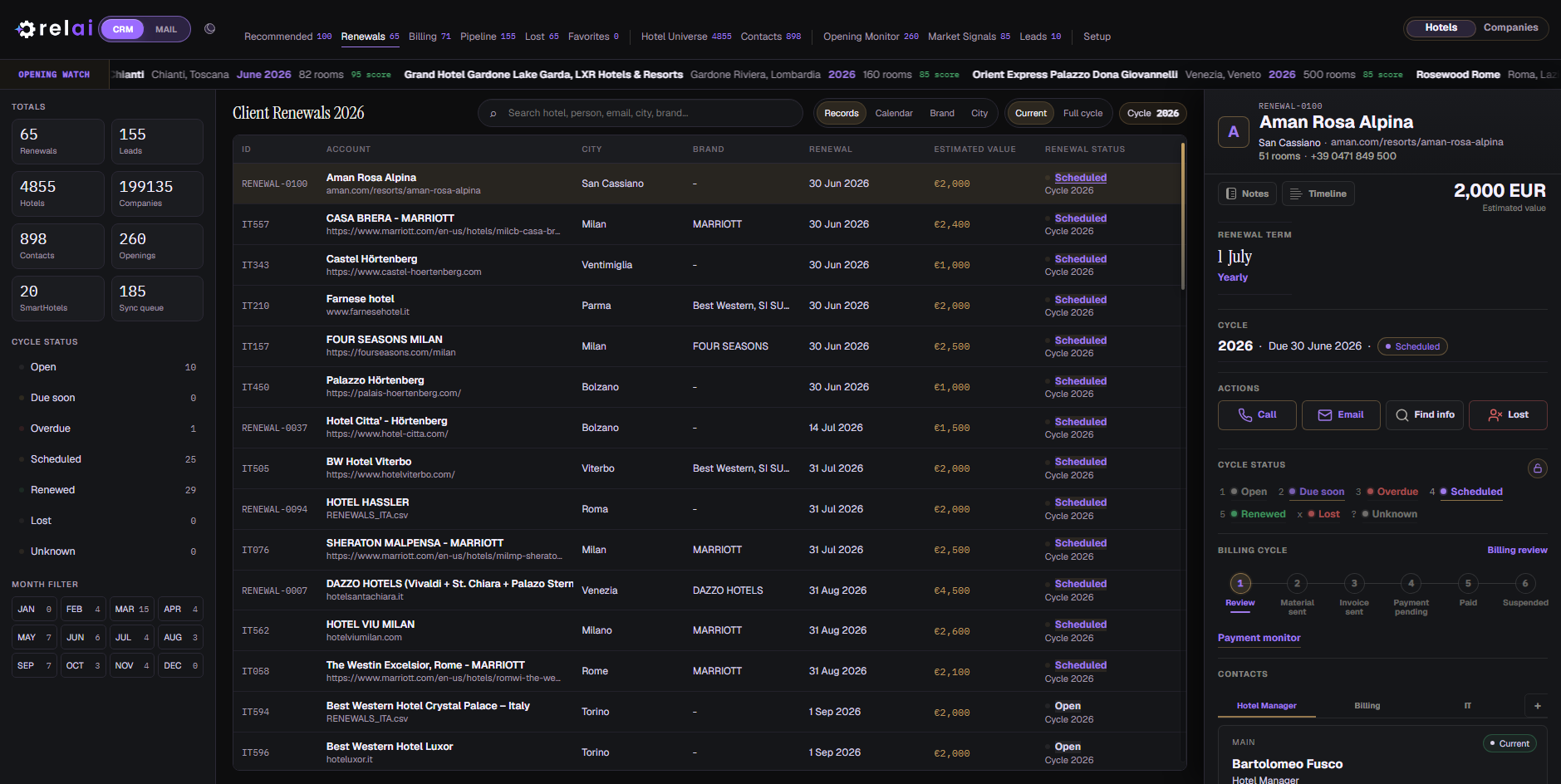
Task: Select billing step 1 Review
Action: click(1240, 583)
